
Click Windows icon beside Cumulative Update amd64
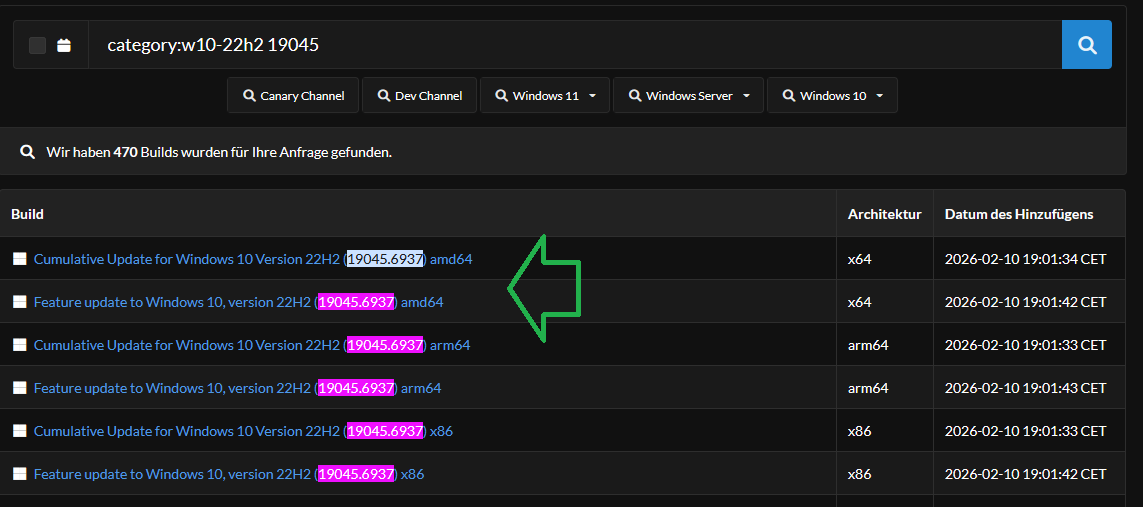(20, 259)
